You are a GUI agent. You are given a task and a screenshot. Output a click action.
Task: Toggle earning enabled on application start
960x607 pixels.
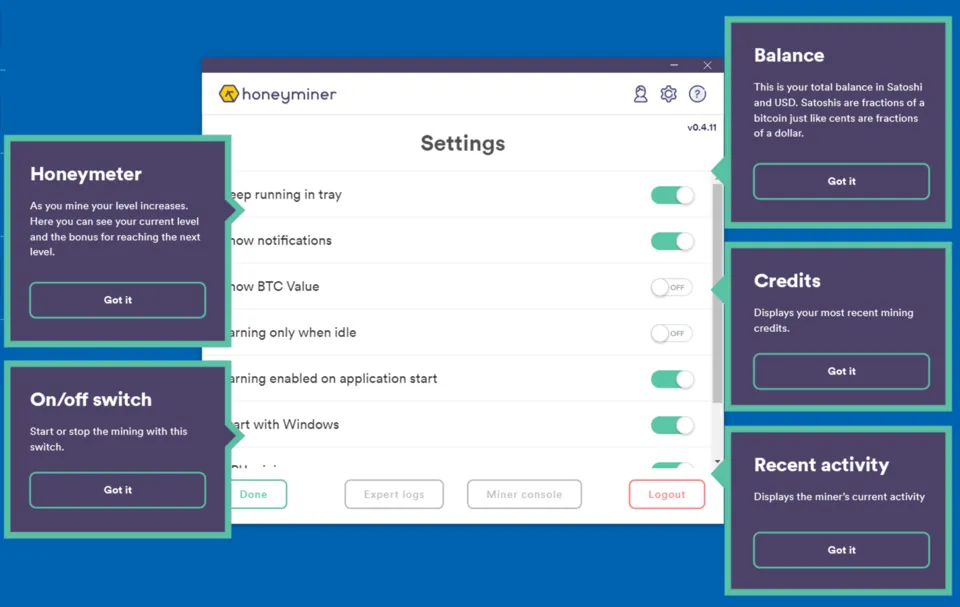click(x=672, y=379)
